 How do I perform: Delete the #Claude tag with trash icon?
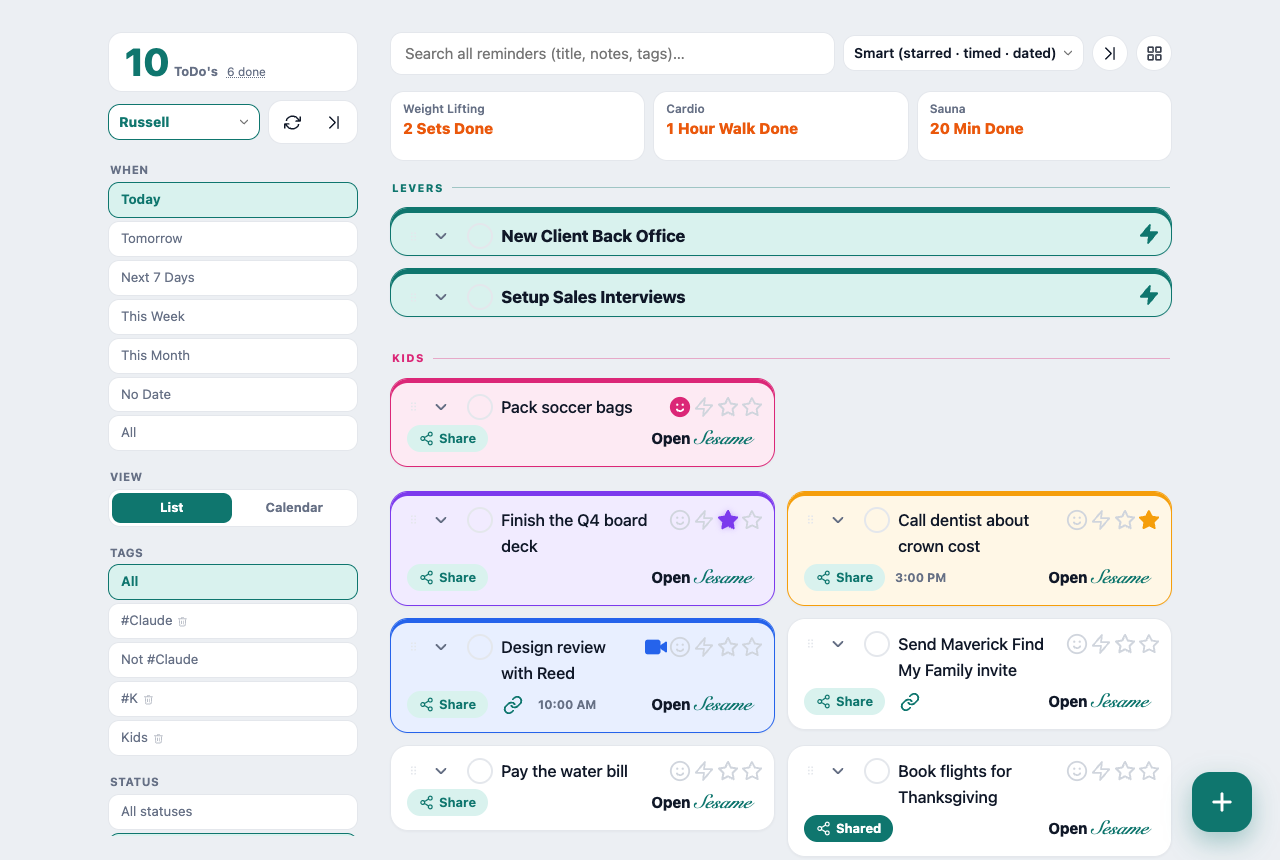182,621
